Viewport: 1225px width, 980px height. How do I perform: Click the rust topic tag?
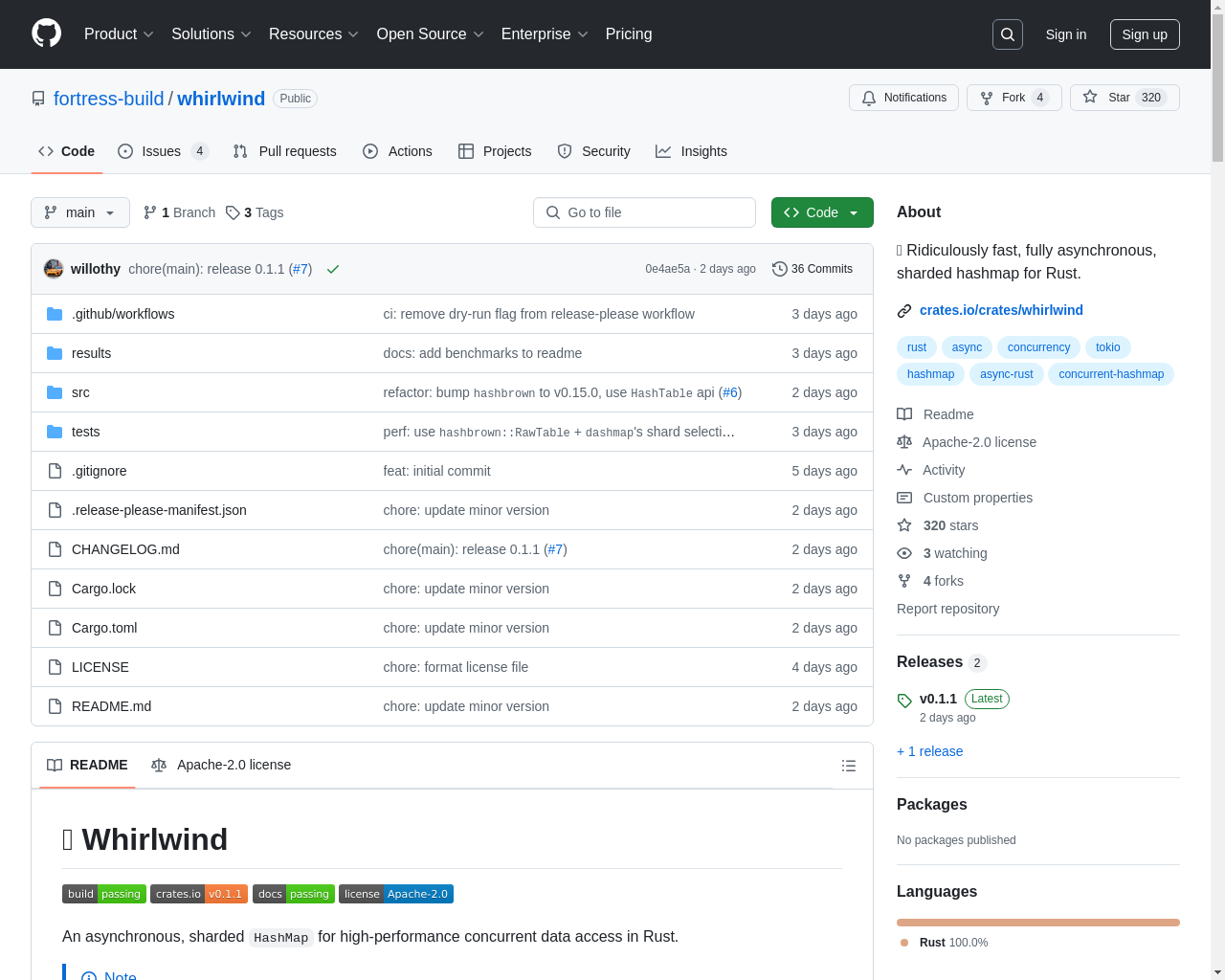point(917,347)
